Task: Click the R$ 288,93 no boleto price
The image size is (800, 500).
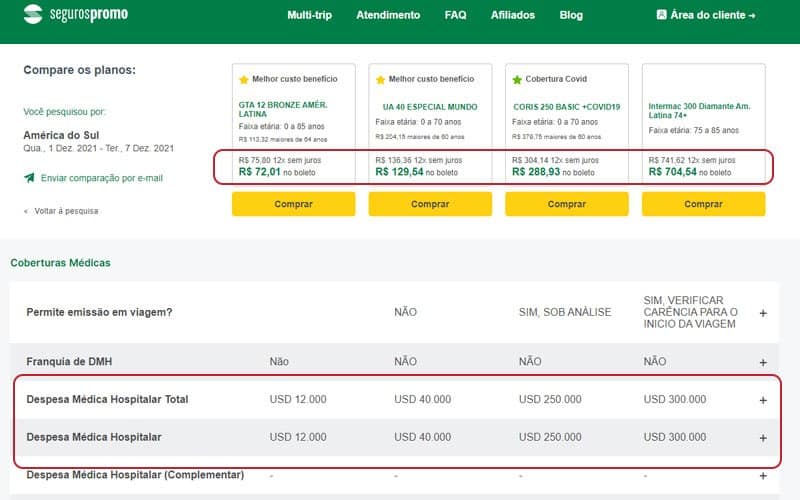Action: 553,172
